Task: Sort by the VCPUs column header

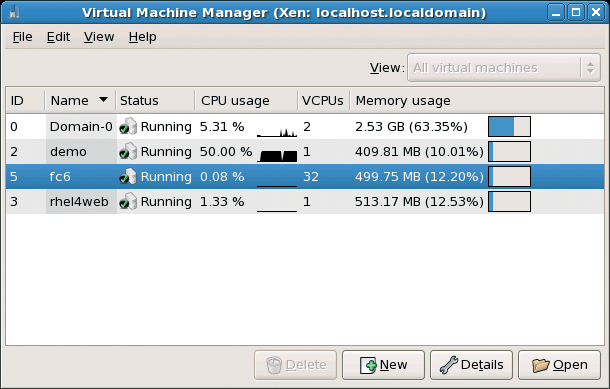Action: [323, 101]
